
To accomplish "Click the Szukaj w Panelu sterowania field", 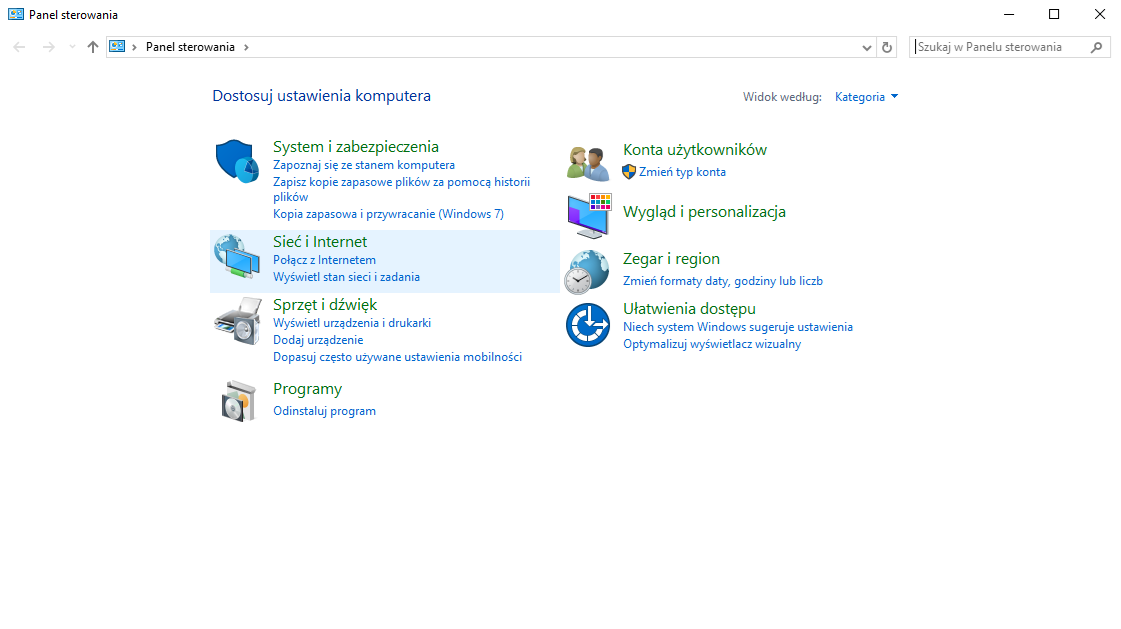I will 1000,47.
